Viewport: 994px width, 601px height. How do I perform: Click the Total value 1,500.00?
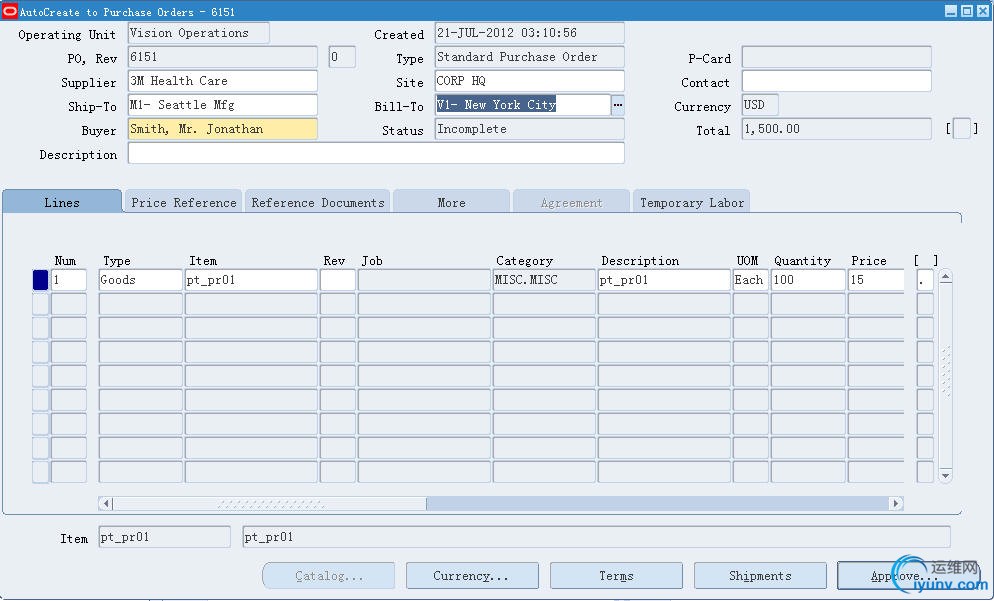[x=837, y=129]
